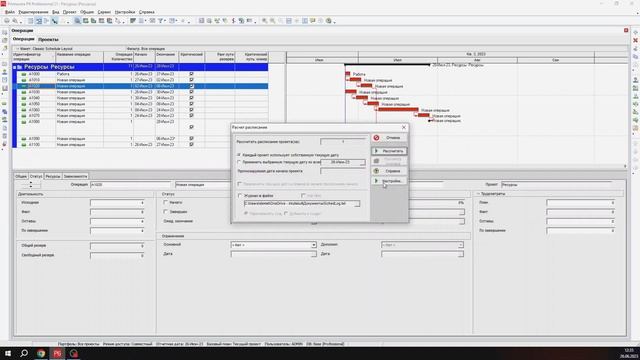Click the Начало column header
The image size is (640, 360).
(144, 57)
